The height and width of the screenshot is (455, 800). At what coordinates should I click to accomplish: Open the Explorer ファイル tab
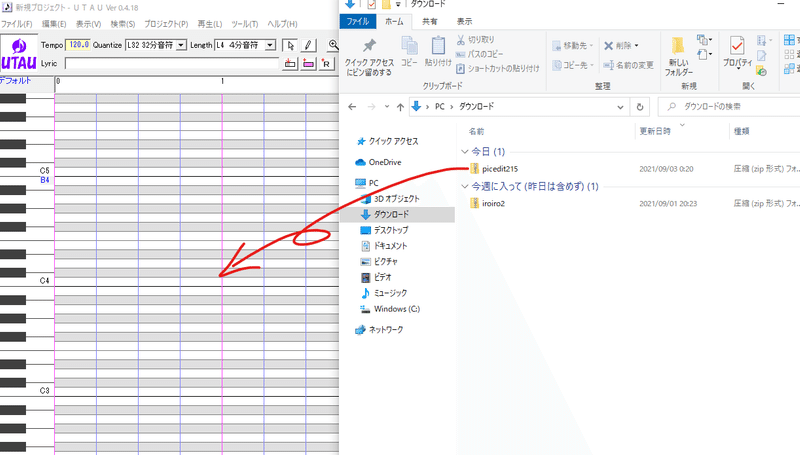[x=358, y=21]
